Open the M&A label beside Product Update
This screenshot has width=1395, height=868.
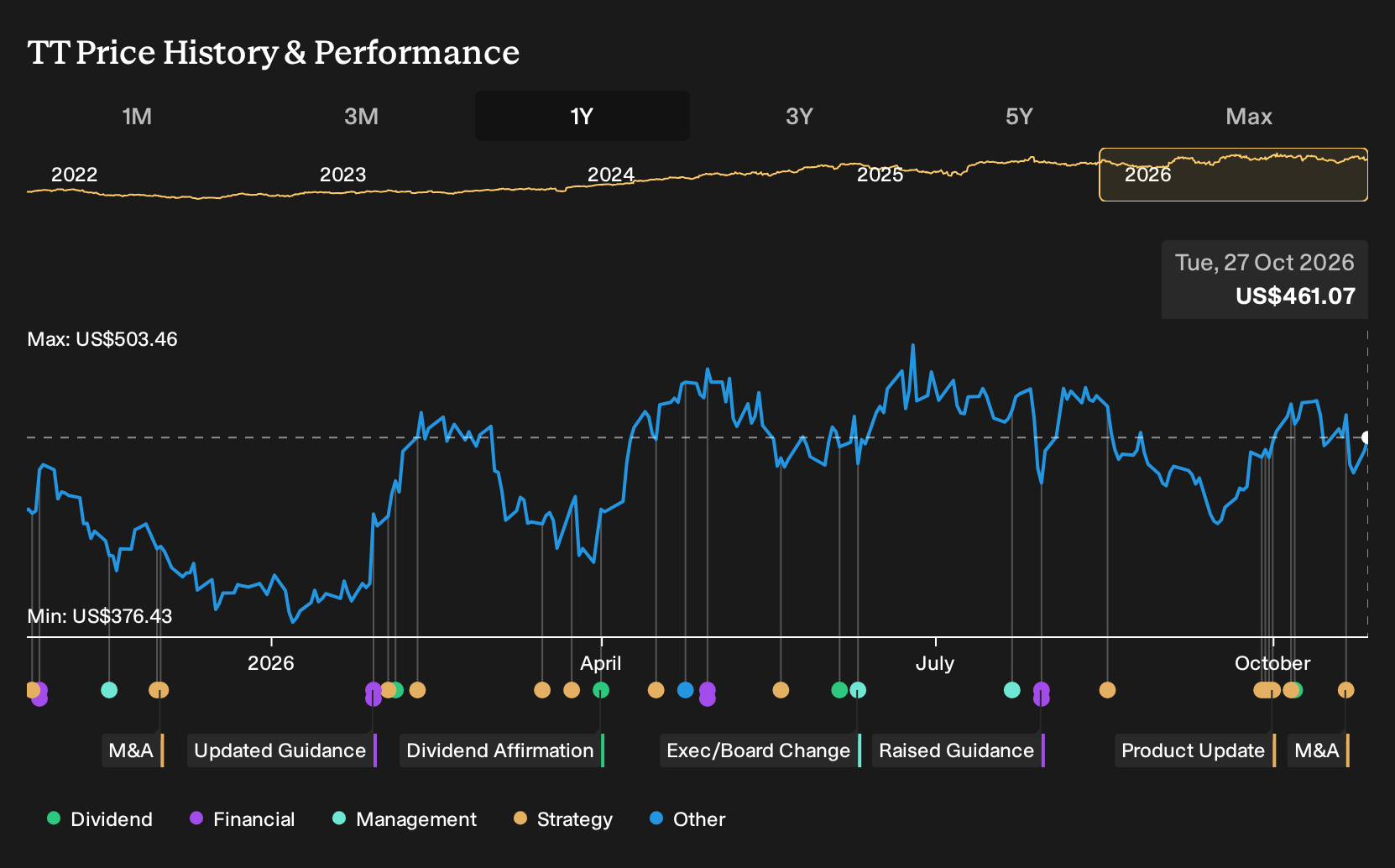[x=1319, y=750]
